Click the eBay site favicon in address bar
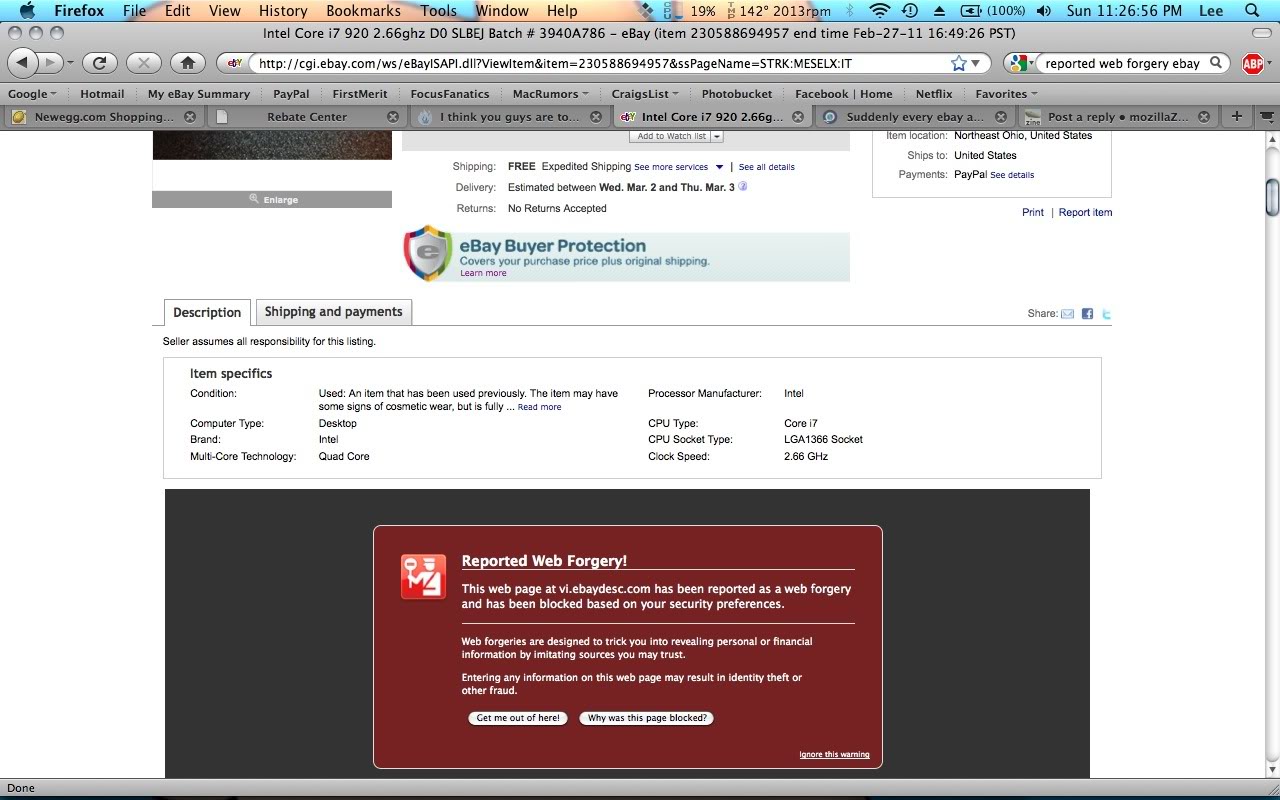The height and width of the screenshot is (800, 1280). pos(235,63)
